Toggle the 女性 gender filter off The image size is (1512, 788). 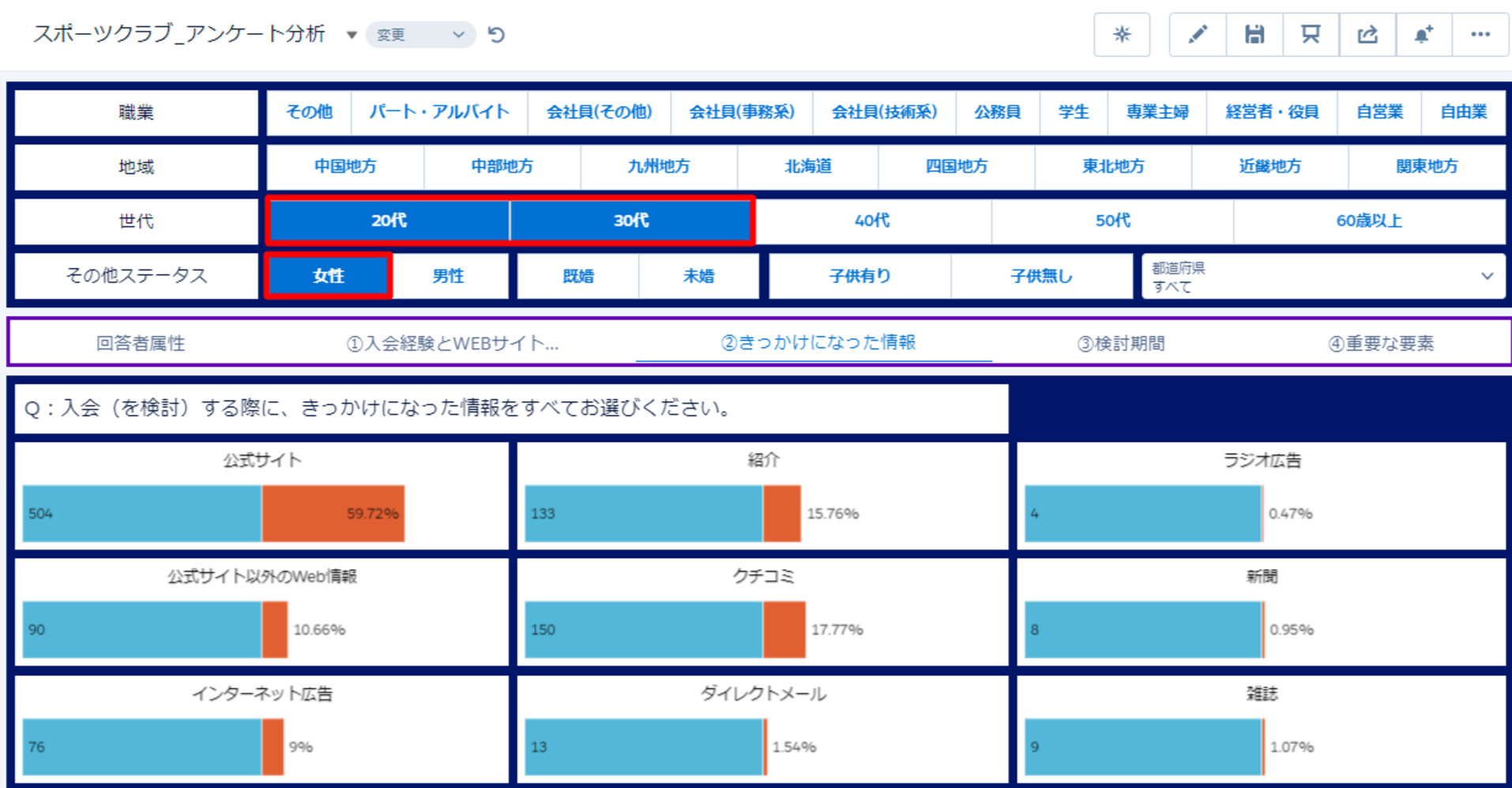click(x=329, y=276)
